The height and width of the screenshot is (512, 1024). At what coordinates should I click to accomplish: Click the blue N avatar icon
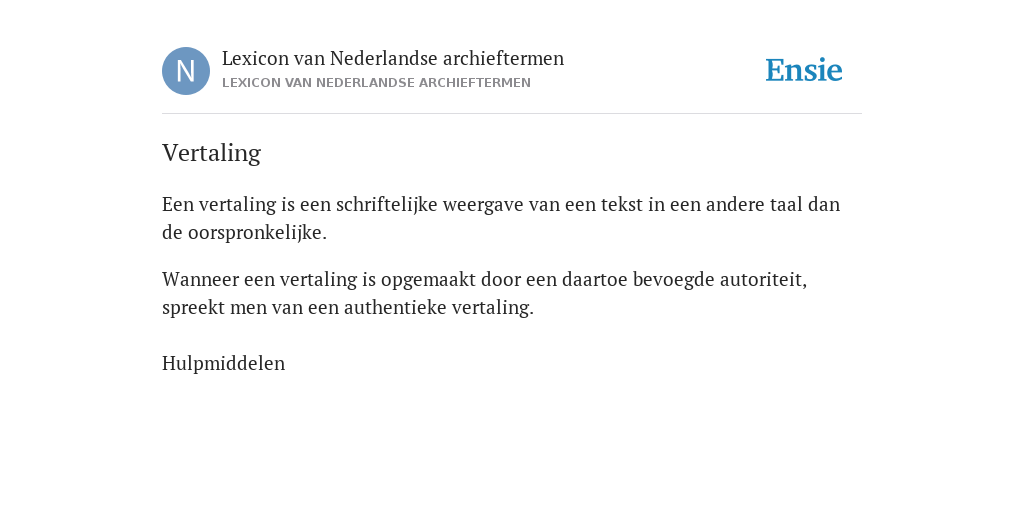[x=186, y=71]
